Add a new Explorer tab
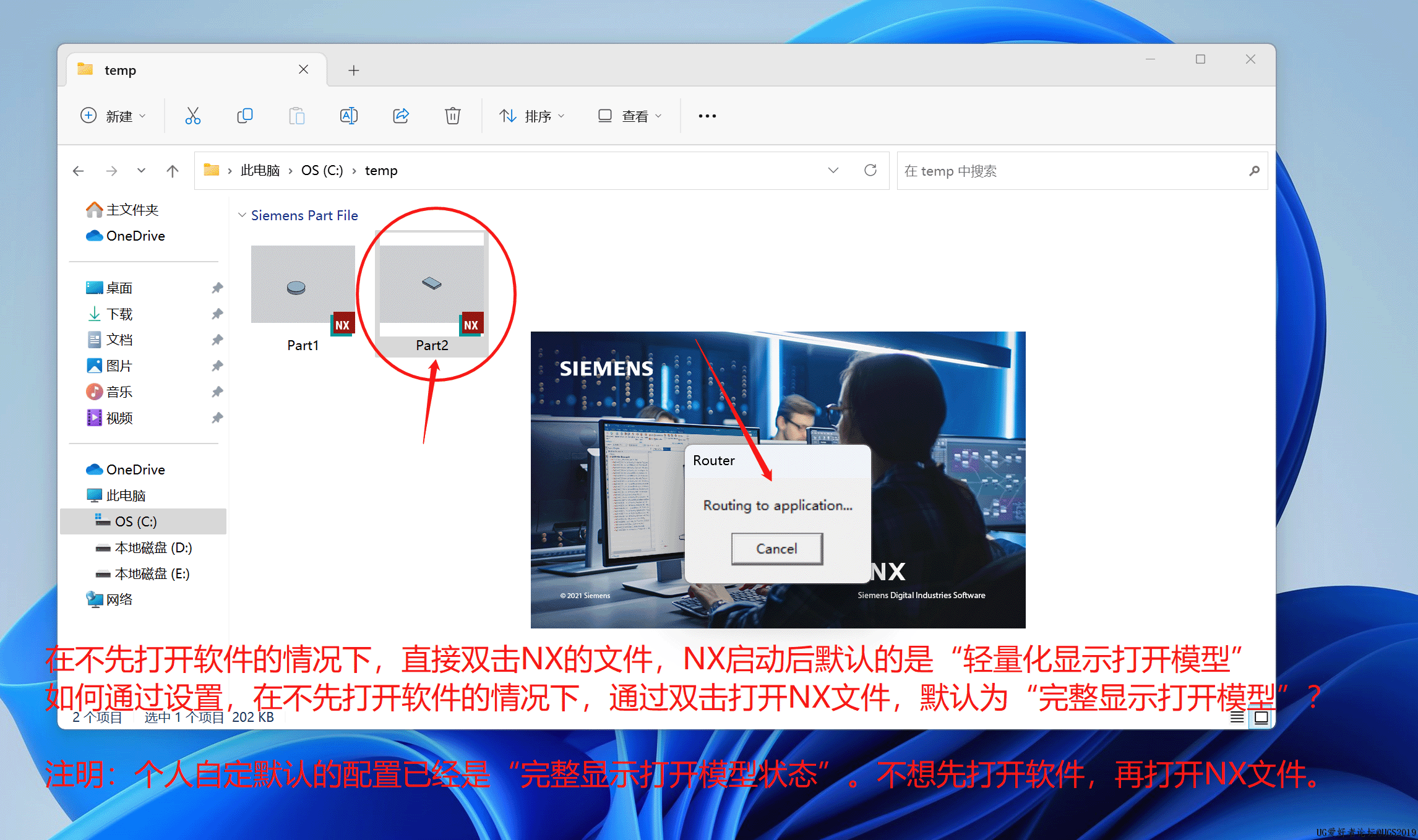This screenshot has height=840, width=1418. point(353,70)
